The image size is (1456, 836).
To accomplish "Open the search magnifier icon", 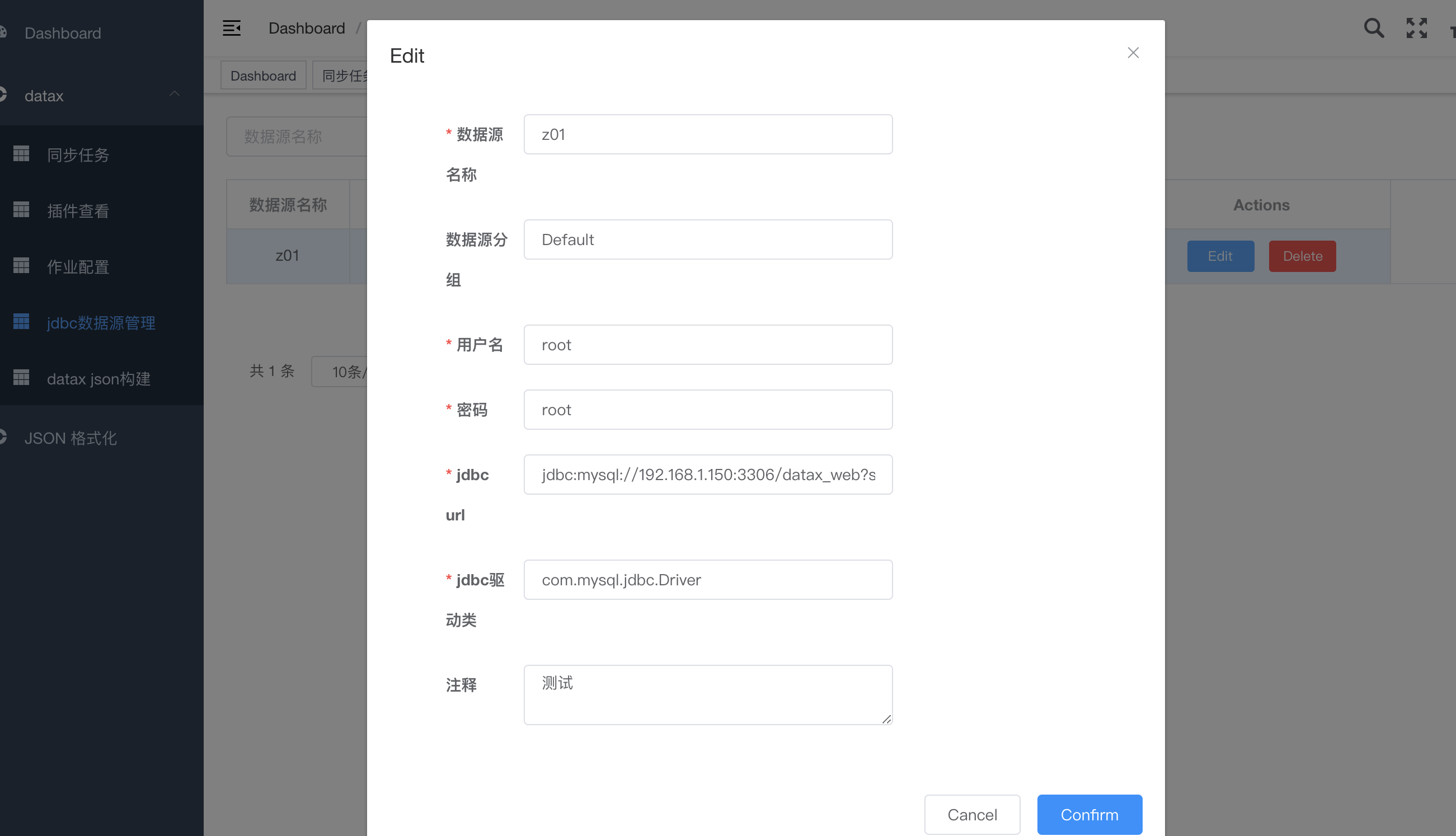I will pos(1373,28).
